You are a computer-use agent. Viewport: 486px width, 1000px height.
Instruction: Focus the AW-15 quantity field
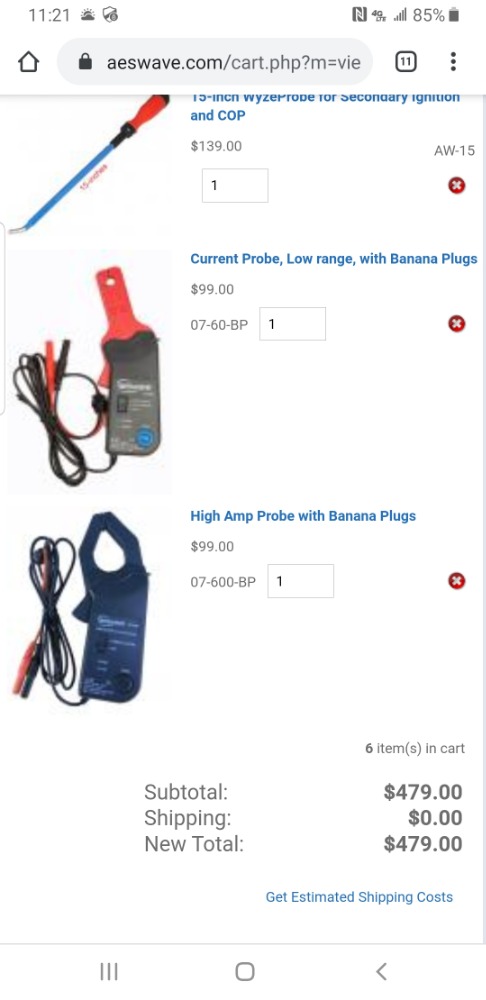pos(235,186)
